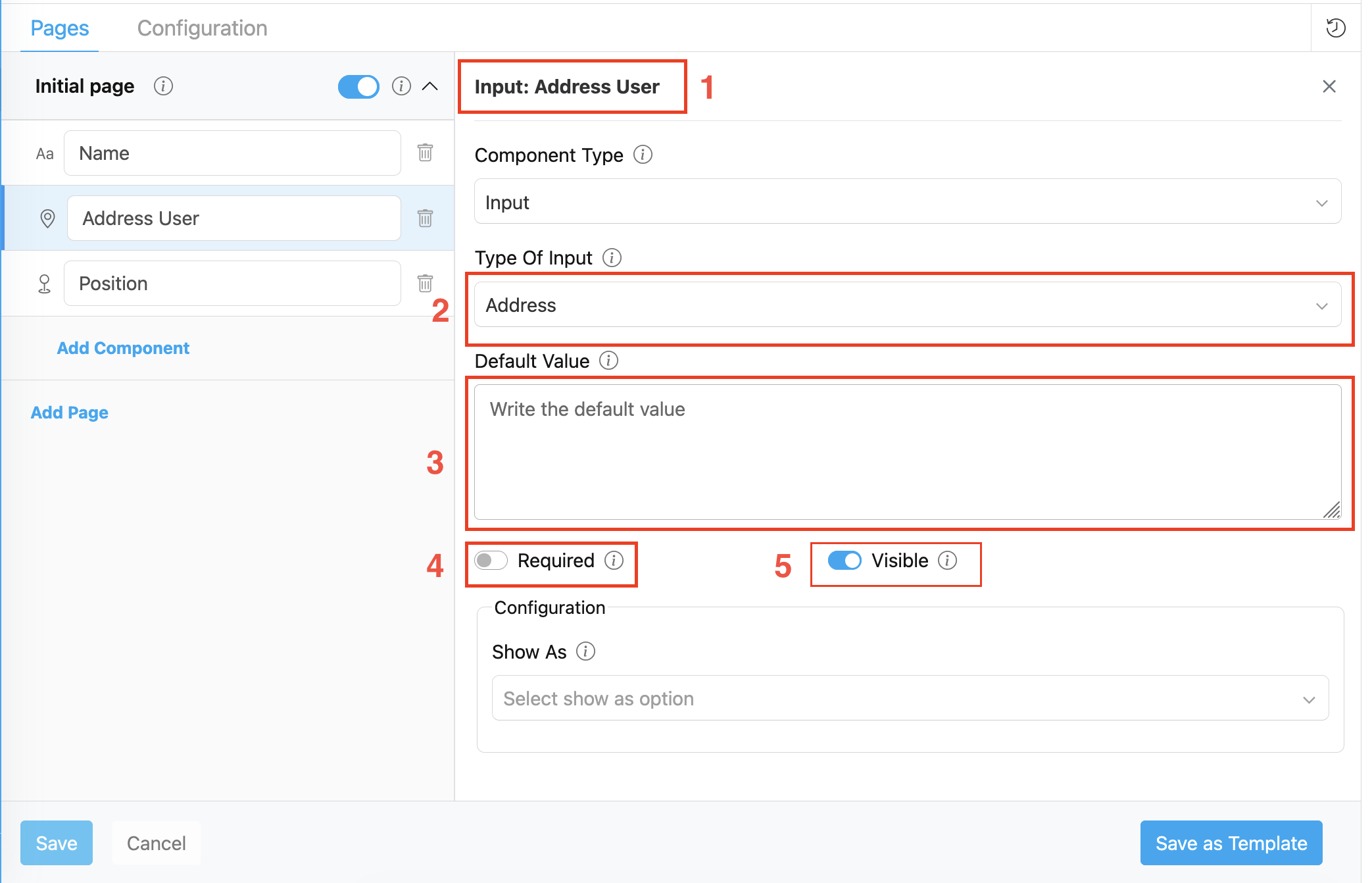This screenshot has height=883, width=1372.
Task: Click the Add Page link
Action: click(70, 413)
